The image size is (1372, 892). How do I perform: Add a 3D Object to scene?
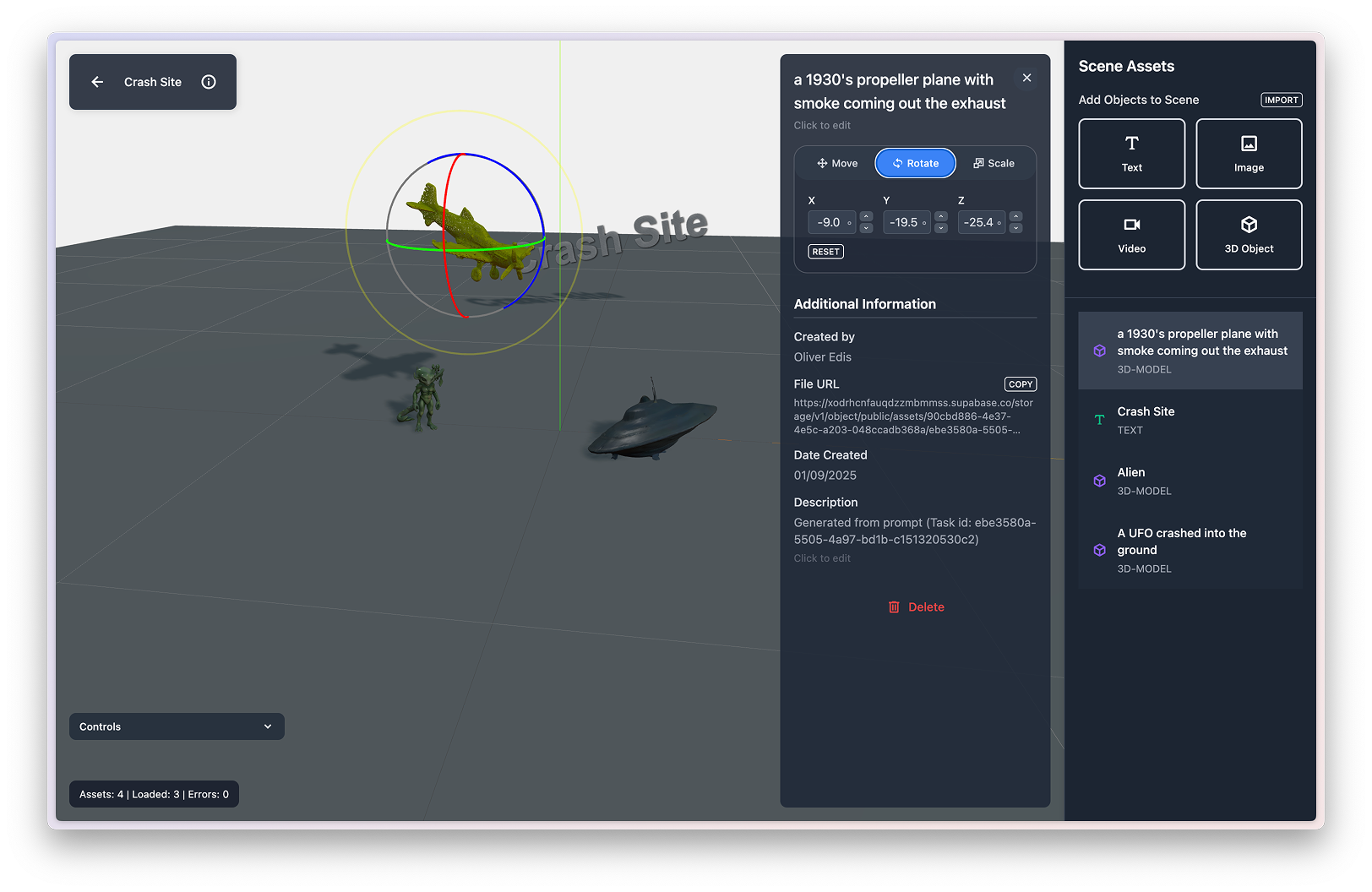pyautogui.click(x=1248, y=235)
